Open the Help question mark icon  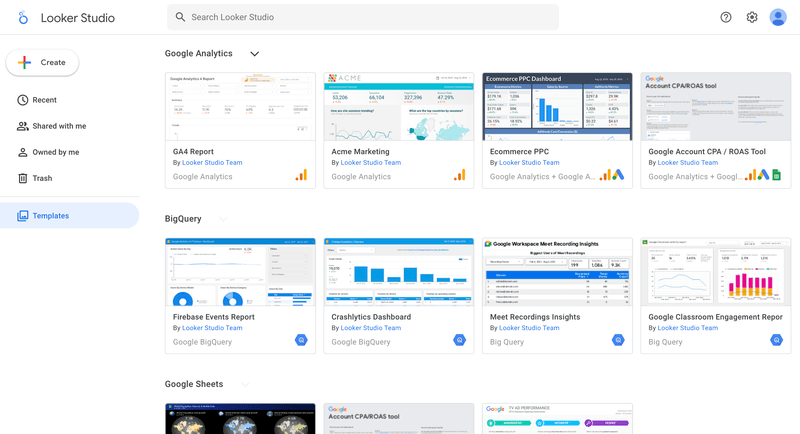click(726, 17)
